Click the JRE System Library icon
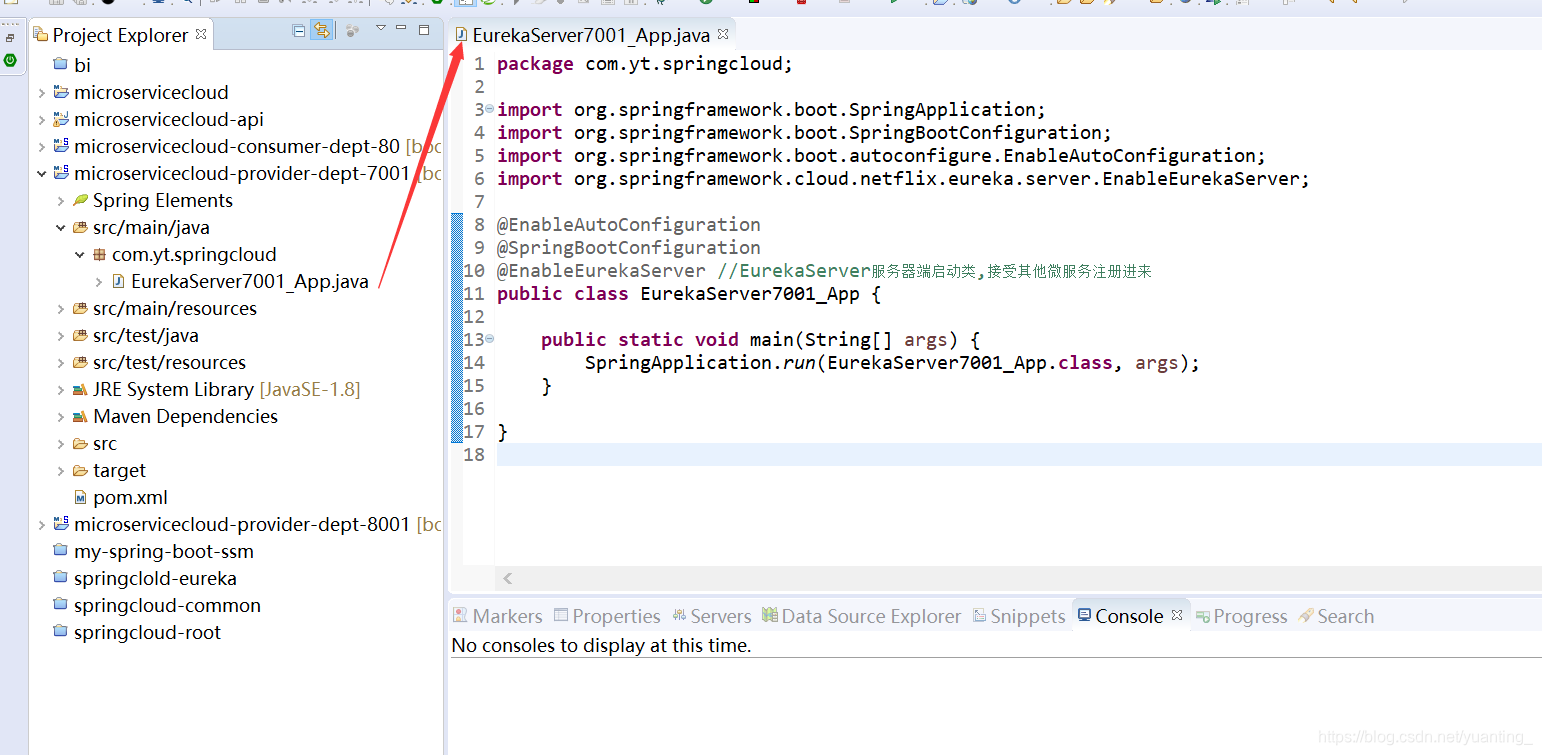 [x=80, y=390]
